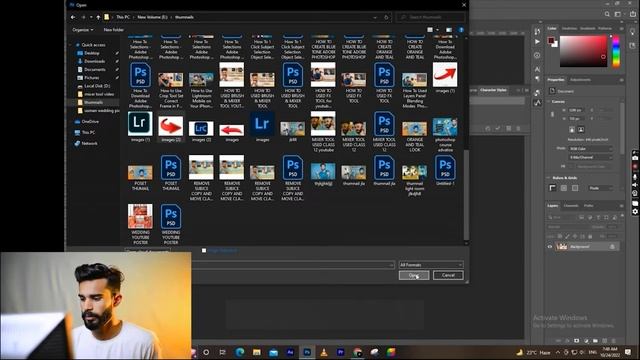Show the preview pane in Open dialog
The image size is (640, 360).
(449, 30)
